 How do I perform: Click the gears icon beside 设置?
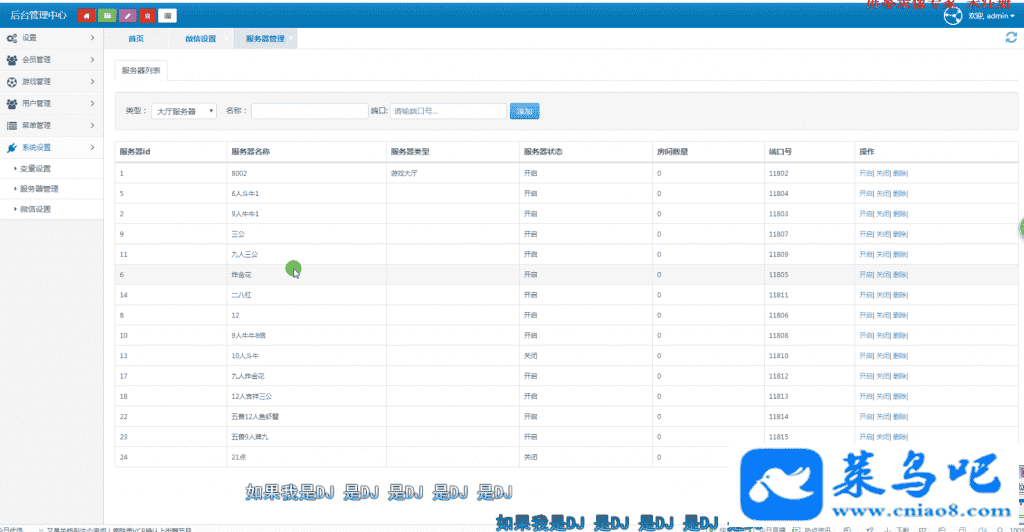[11, 38]
